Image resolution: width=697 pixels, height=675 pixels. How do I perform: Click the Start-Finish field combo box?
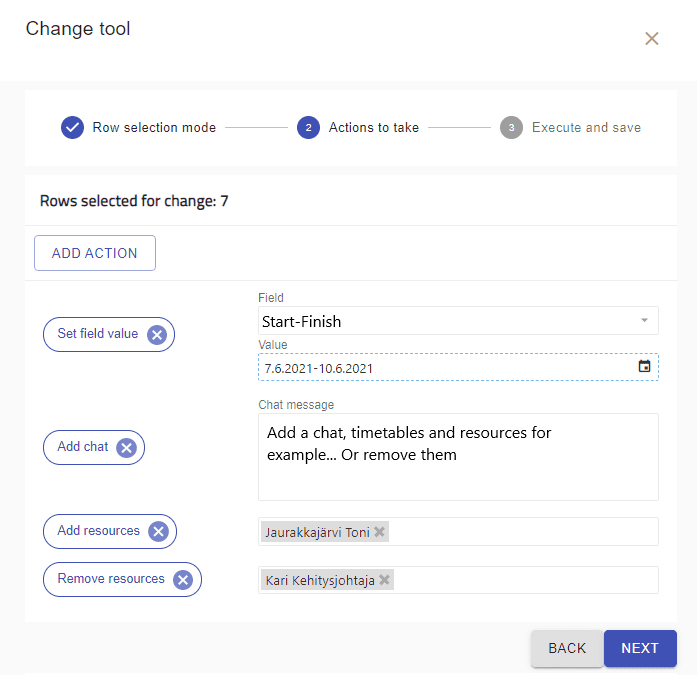(x=458, y=320)
